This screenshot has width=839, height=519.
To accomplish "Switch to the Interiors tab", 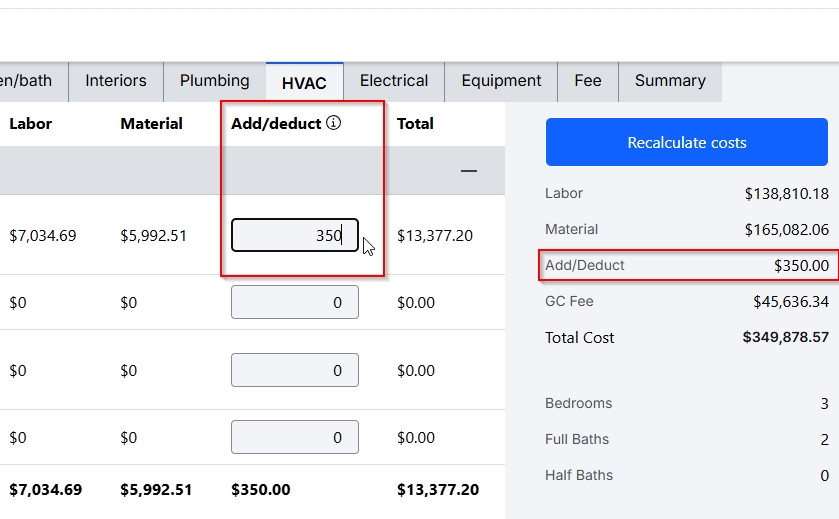I will click(116, 81).
